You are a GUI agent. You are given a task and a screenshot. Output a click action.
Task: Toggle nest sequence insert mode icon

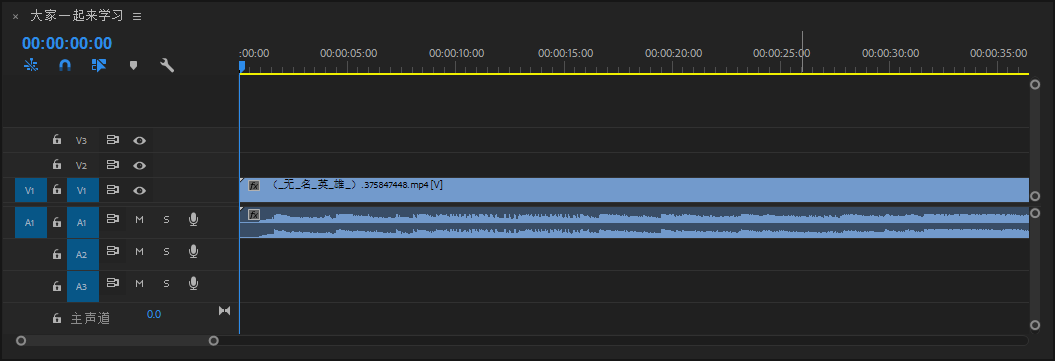[31, 65]
